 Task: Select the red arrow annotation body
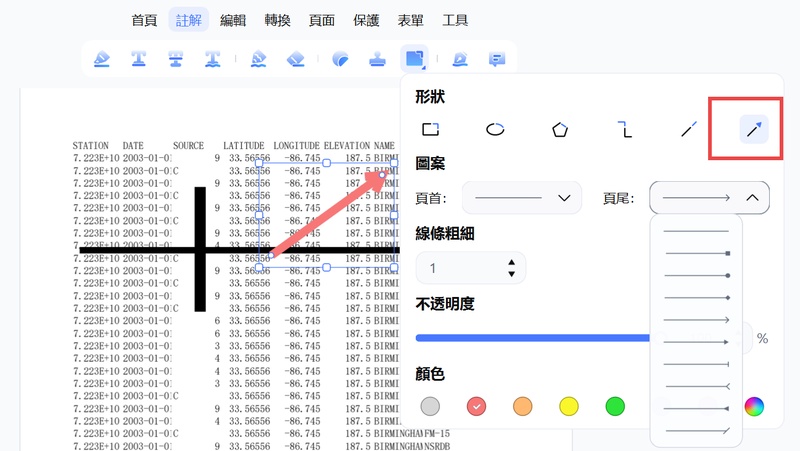click(327, 215)
